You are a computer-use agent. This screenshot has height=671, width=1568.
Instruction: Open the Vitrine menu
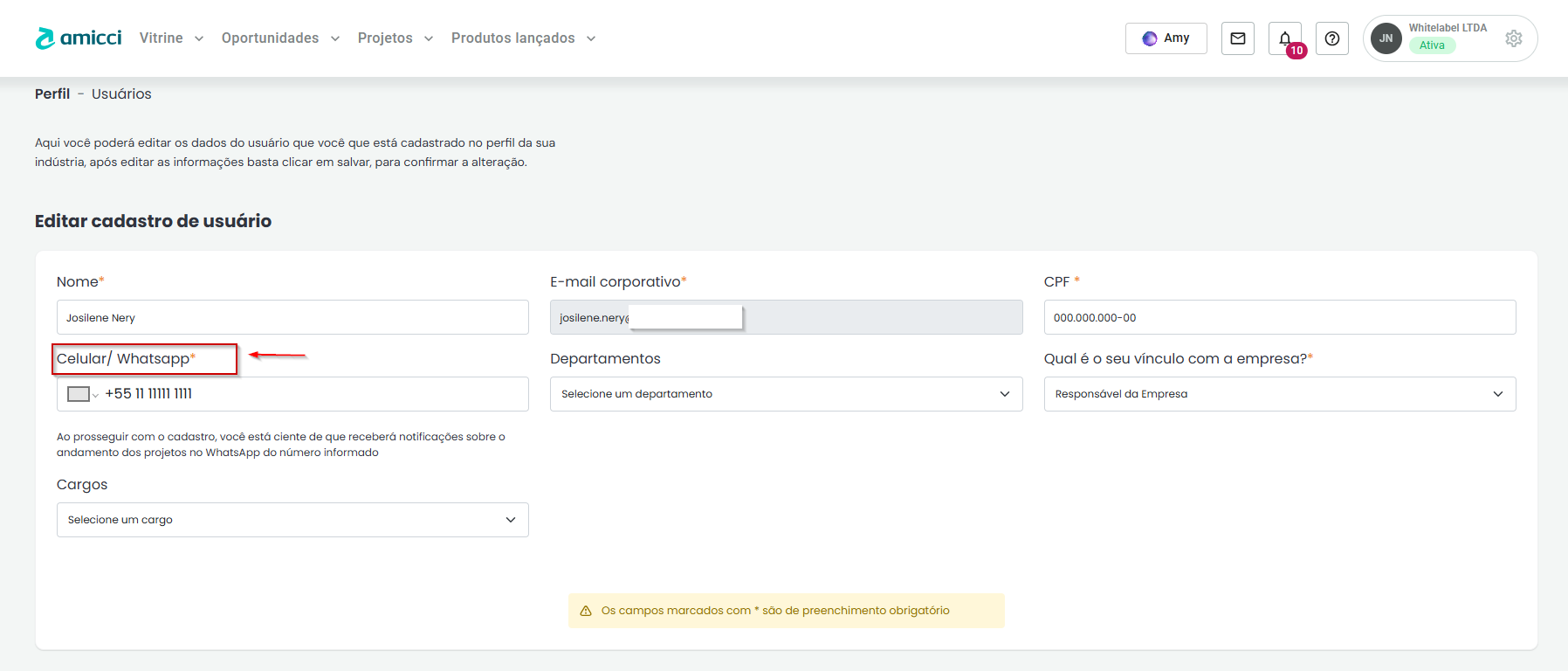coord(171,38)
